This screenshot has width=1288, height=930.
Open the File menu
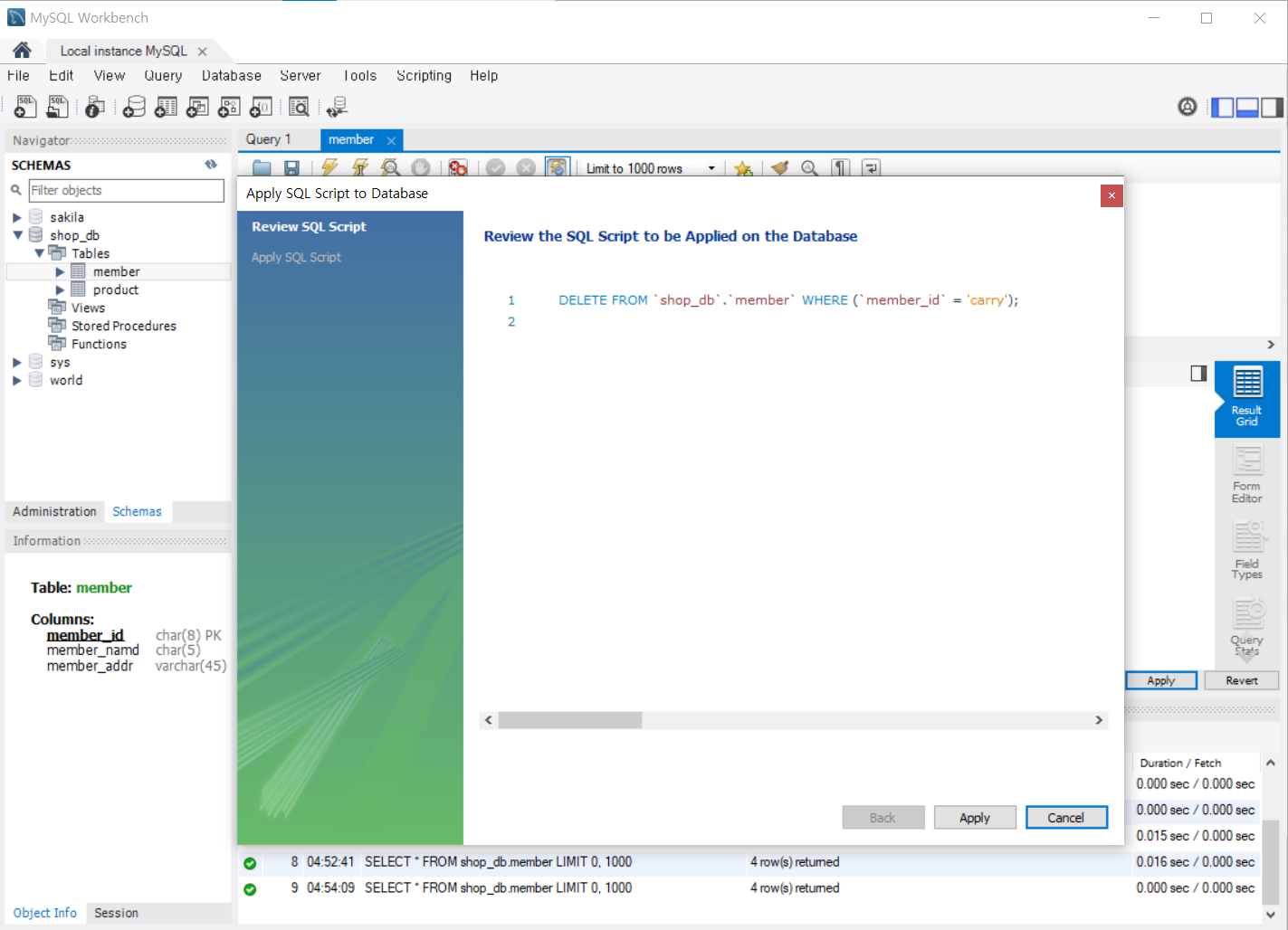click(18, 76)
